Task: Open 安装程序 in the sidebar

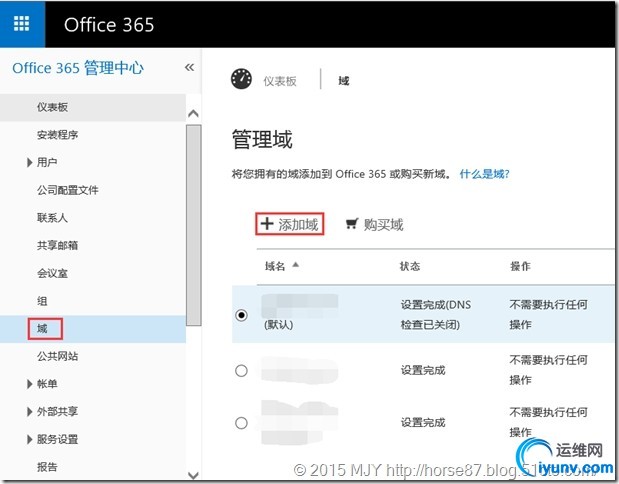Action: click(58, 135)
